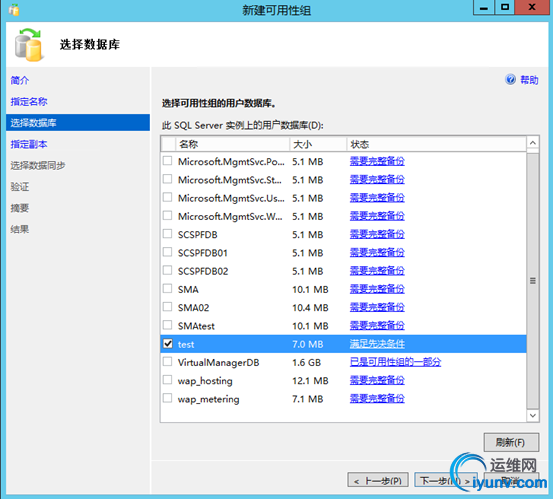Screen dimensions: 553x499
Task: Click 选择数据同步 step in sidebar
Action: pos(38,165)
